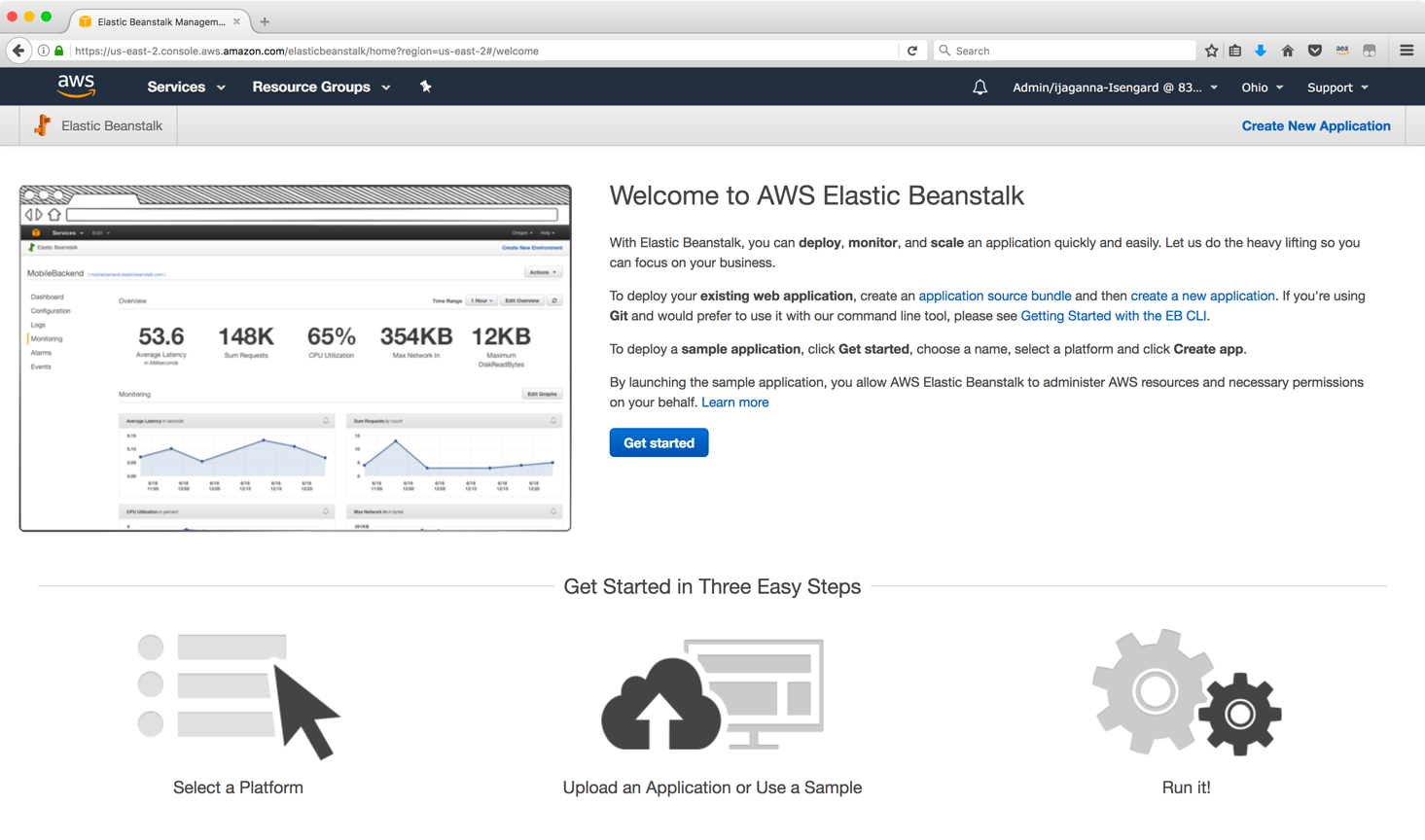
Task: Click the browser URL address field
Action: point(486,51)
